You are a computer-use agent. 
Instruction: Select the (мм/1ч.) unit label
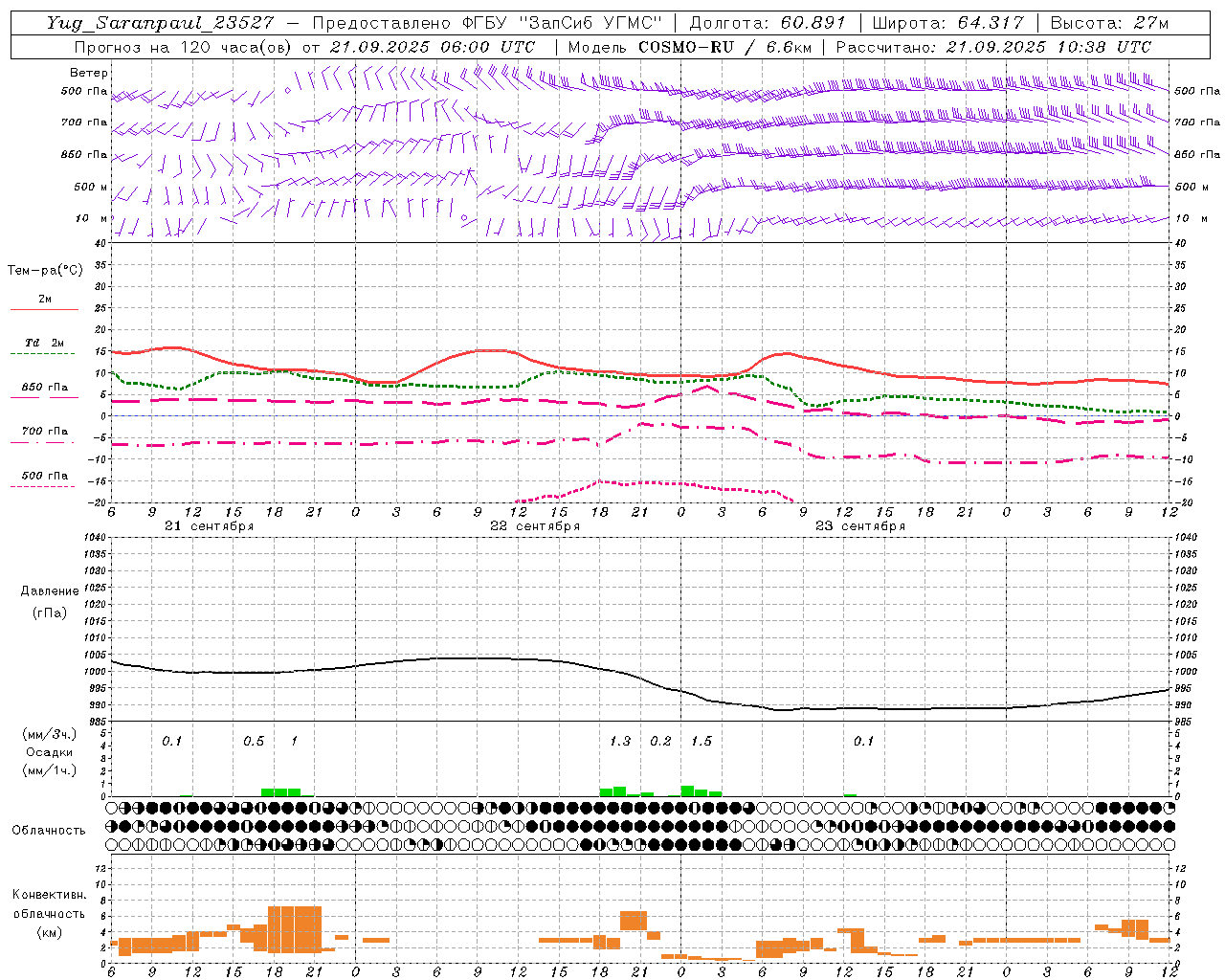pos(50,770)
